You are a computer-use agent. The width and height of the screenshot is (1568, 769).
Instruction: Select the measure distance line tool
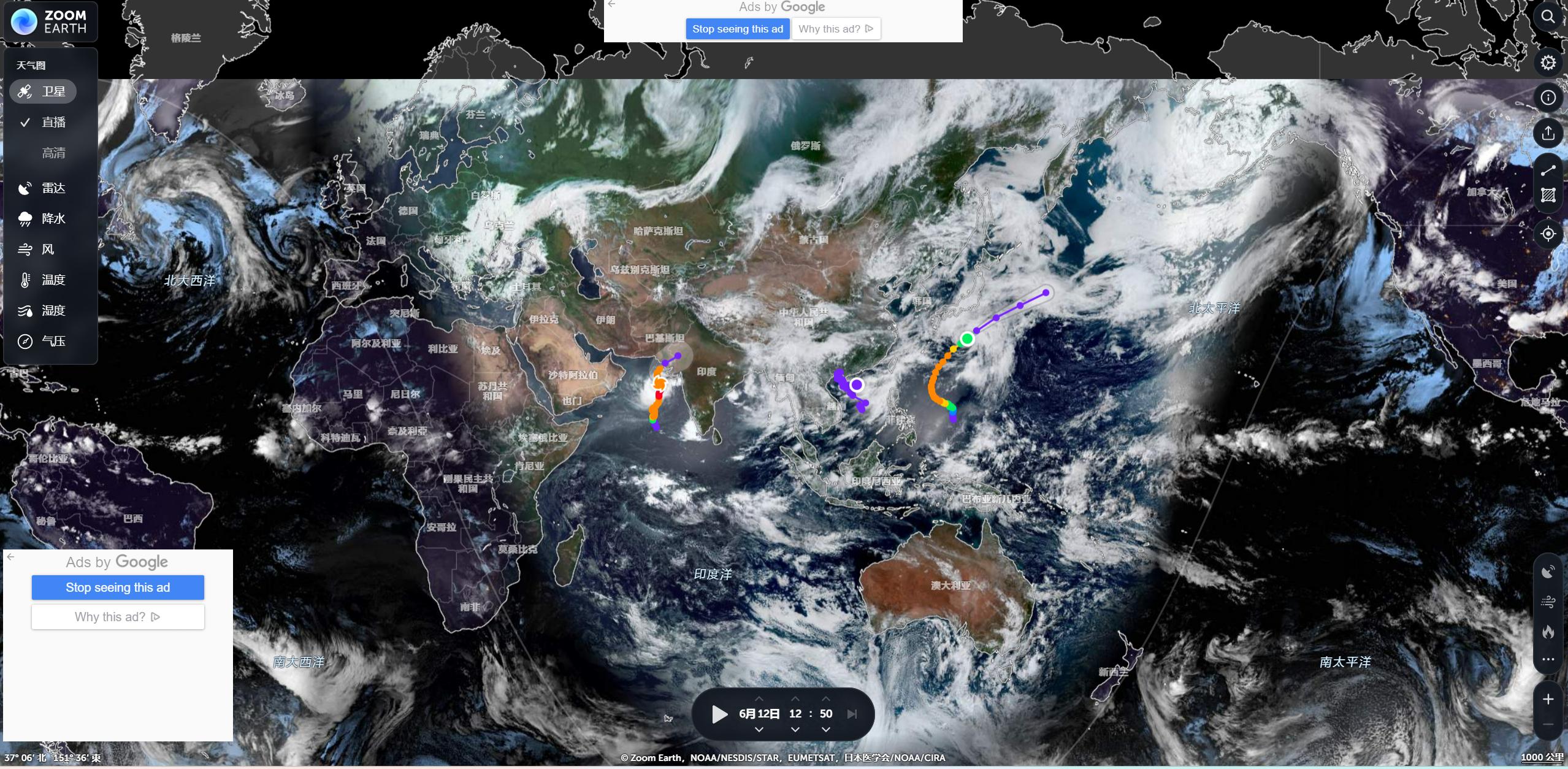pos(1548,170)
